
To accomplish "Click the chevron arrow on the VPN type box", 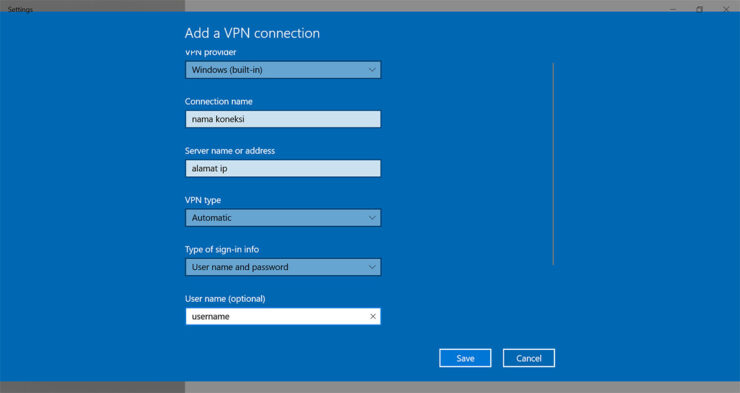I will coord(372,218).
